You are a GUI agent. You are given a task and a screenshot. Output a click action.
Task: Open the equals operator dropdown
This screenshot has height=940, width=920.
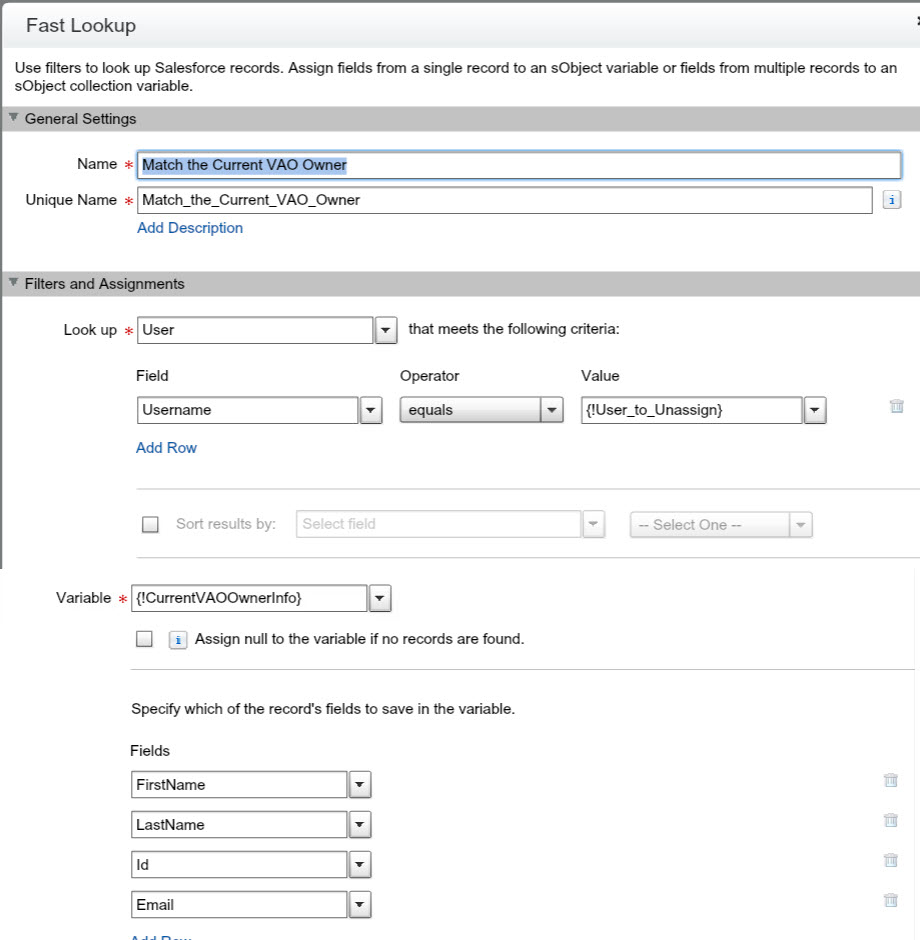[552, 410]
